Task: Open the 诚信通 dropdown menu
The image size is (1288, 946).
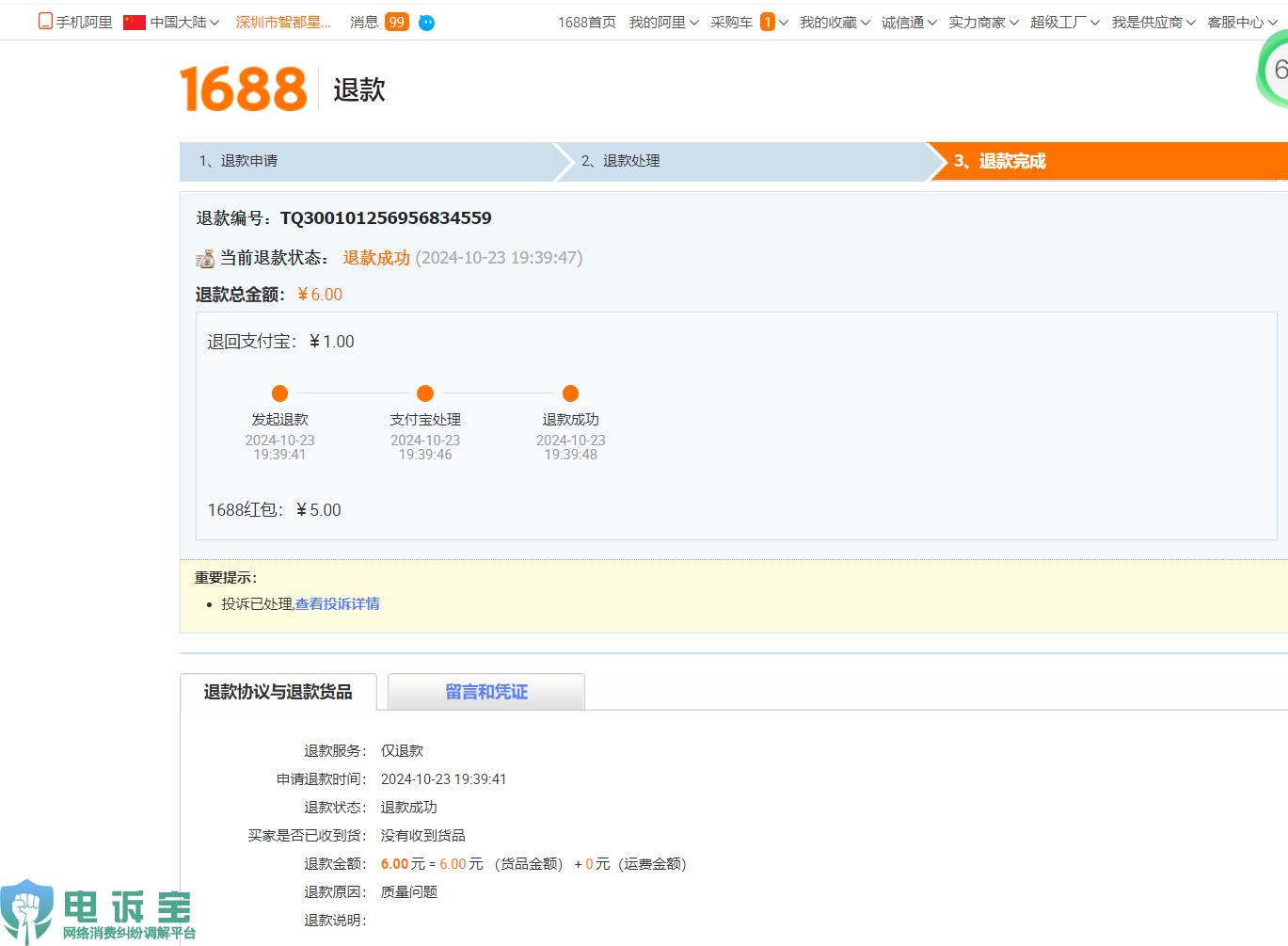Action: click(909, 23)
